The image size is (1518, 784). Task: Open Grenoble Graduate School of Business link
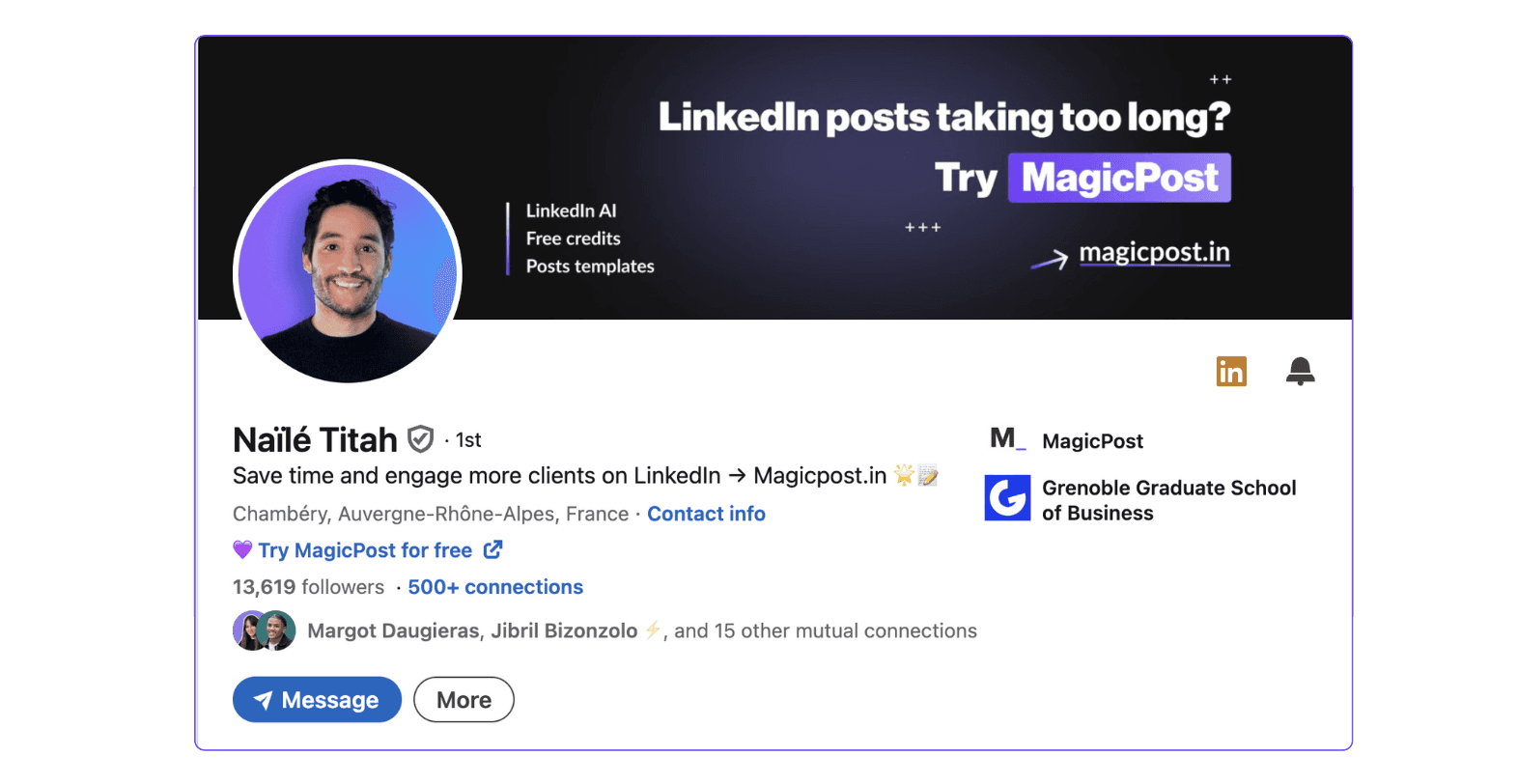point(1169,500)
